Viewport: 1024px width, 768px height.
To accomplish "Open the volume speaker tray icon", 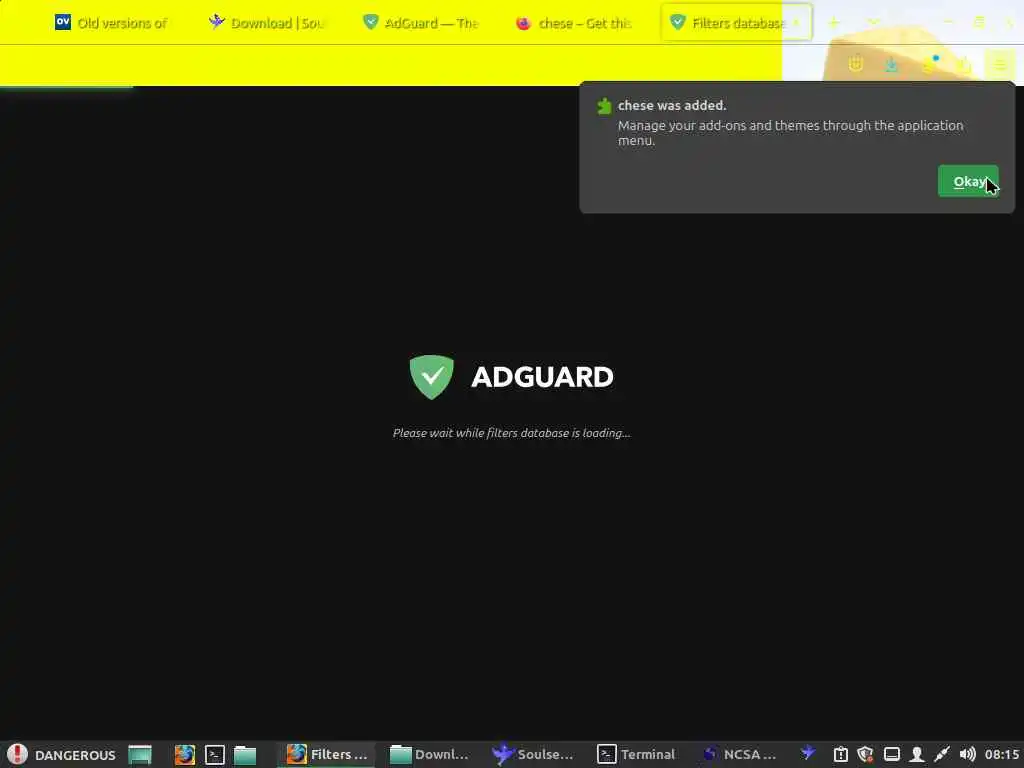I will (x=968, y=754).
